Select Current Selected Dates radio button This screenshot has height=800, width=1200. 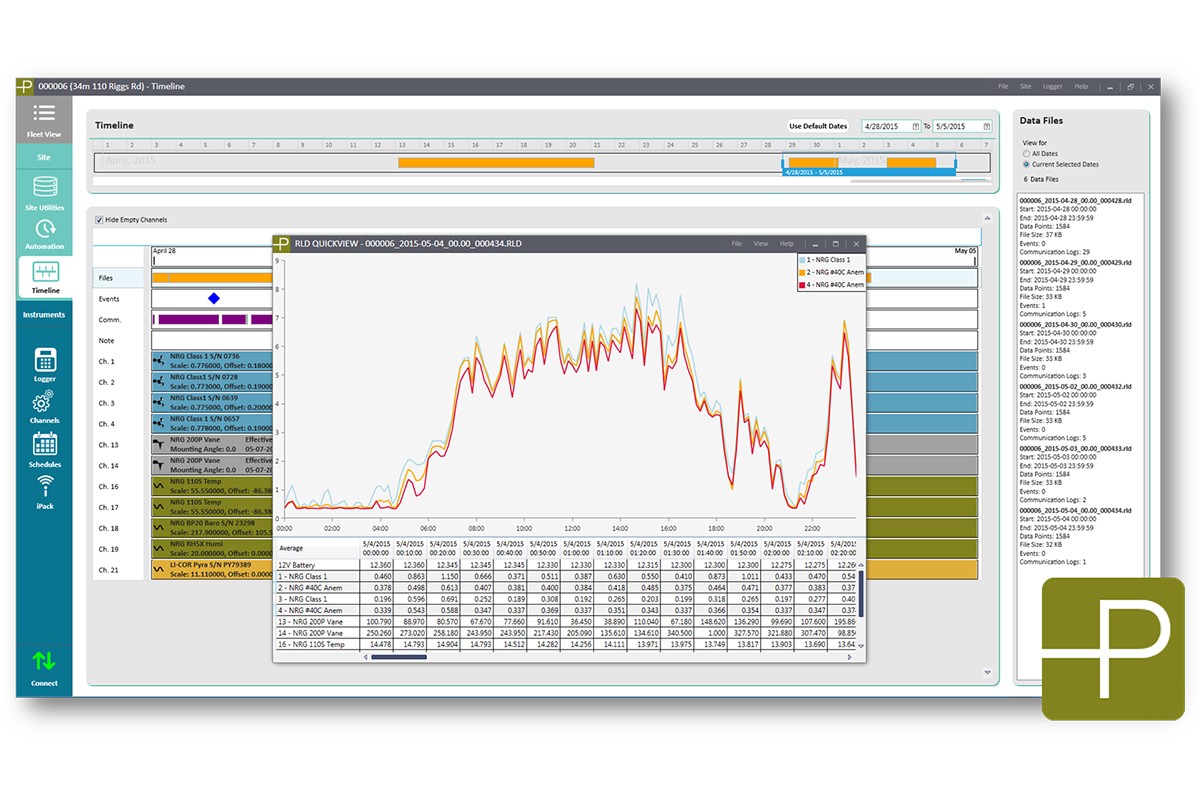point(1026,164)
